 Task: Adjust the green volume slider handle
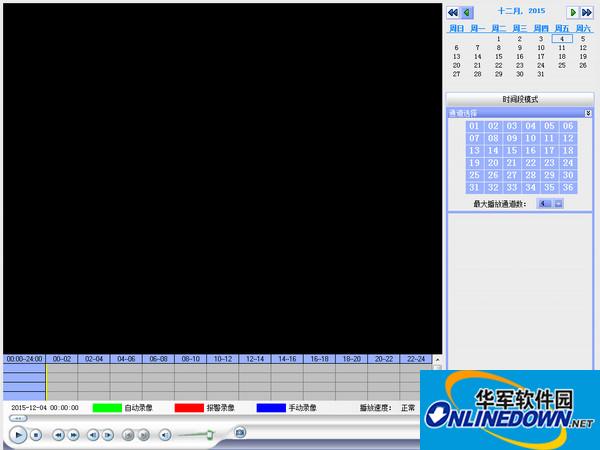(x=210, y=434)
